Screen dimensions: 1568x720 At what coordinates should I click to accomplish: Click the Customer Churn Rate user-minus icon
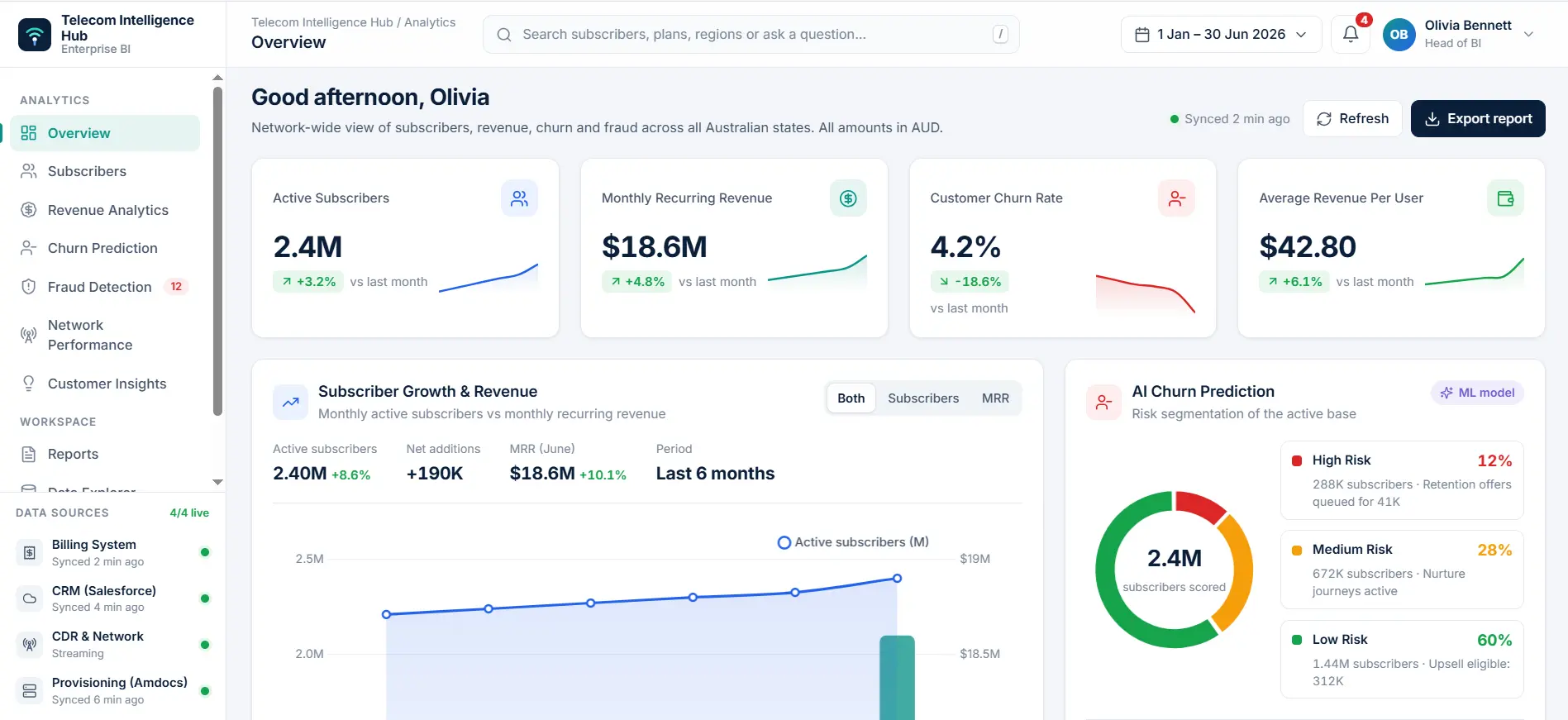tap(1176, 198)
